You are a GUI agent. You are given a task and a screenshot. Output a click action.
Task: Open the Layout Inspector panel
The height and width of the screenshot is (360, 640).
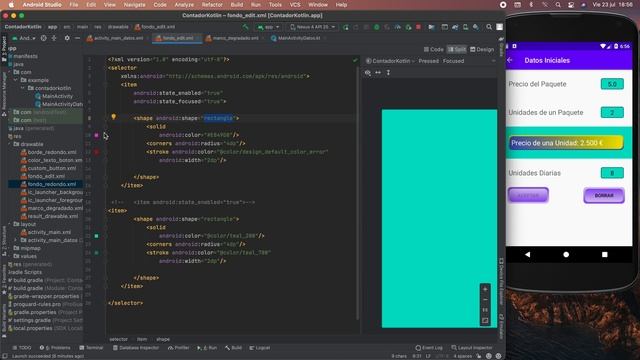click(x=472, y=348)
